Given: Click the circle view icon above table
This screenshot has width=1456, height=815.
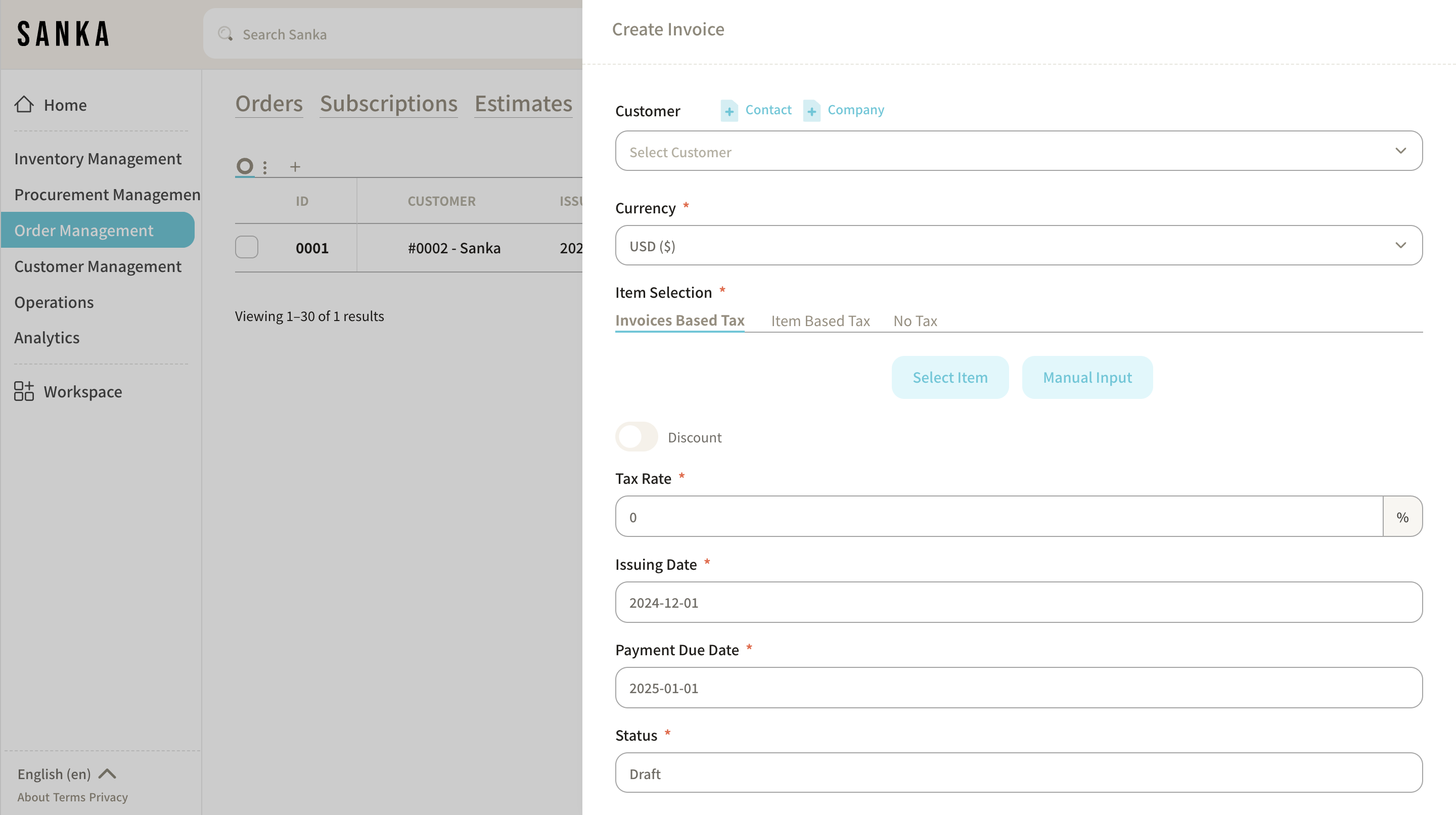Looking at the screenshot, I should [244, 166].
